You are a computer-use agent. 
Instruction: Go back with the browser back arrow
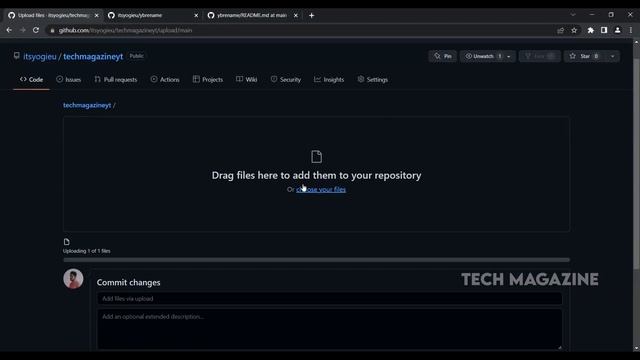coord(9,30)
